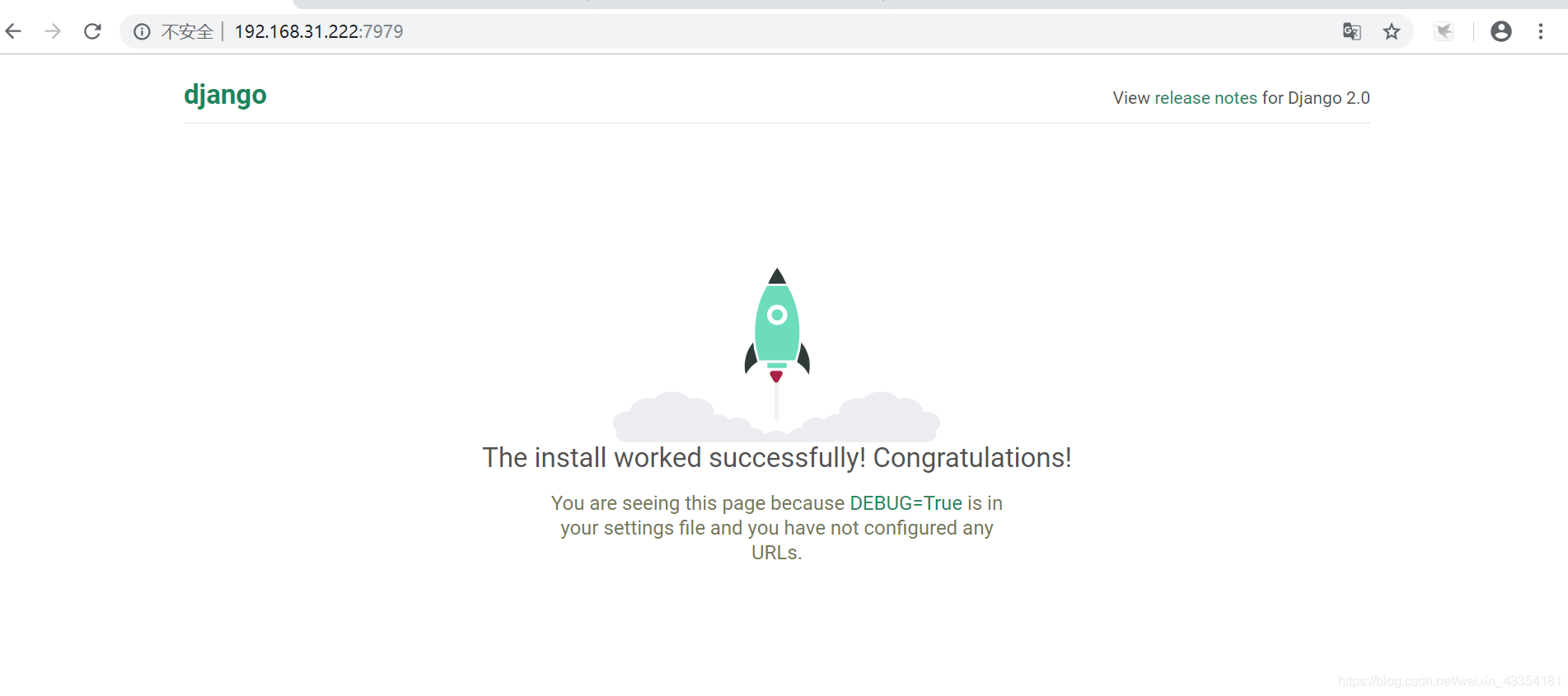Open the user profile avatar
The image size is (1568, 696).
pyautogui.click(x=1501, y=31)
